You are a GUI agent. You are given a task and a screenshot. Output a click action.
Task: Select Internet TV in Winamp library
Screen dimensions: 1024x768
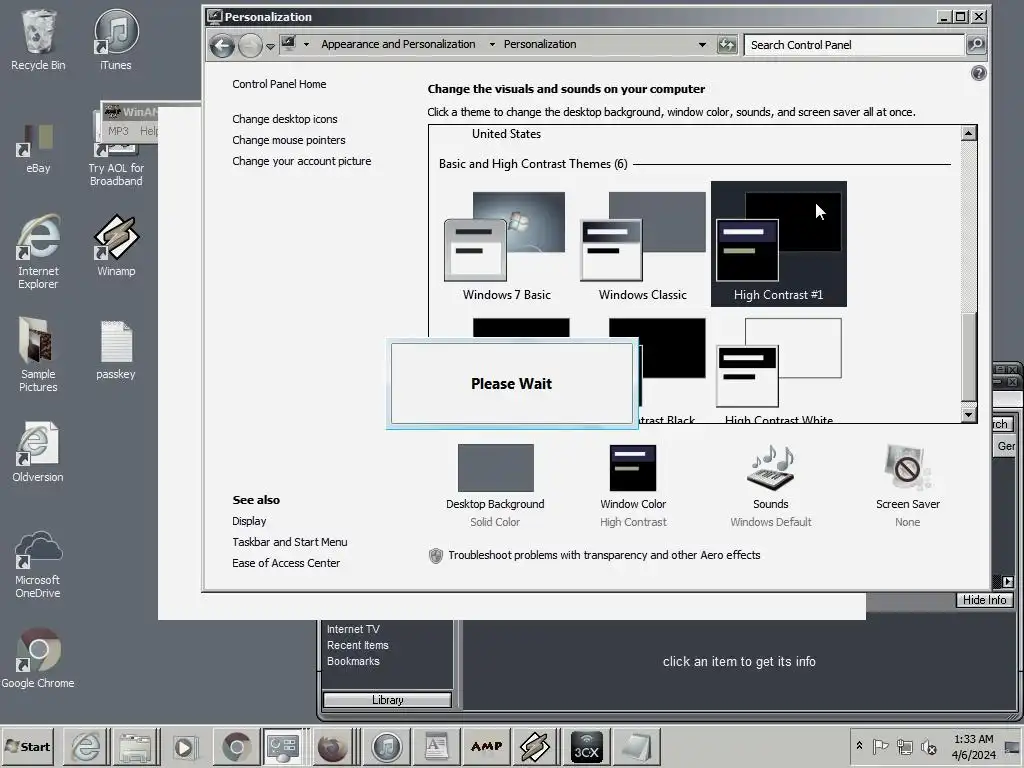click(x=353, y=629)
